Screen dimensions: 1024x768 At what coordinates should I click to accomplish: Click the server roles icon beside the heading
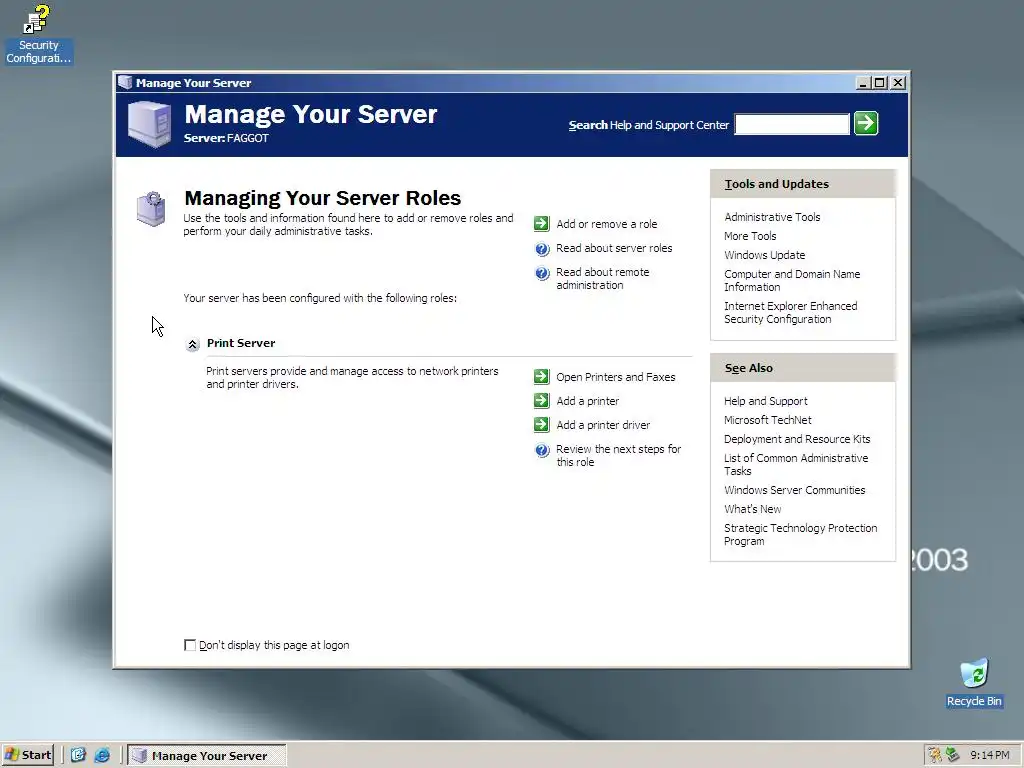click(x=151, y=209)
